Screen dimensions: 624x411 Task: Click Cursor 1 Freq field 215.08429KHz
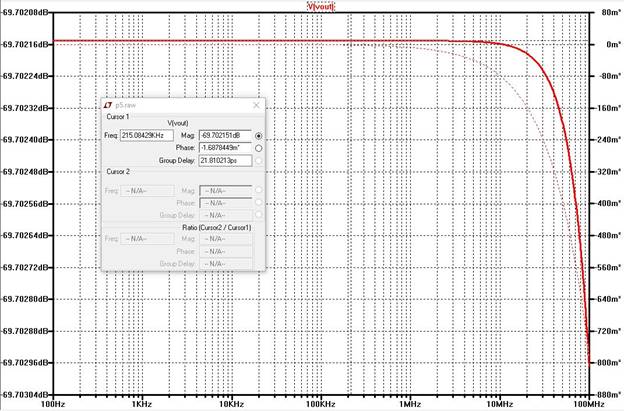coord(147,135)
